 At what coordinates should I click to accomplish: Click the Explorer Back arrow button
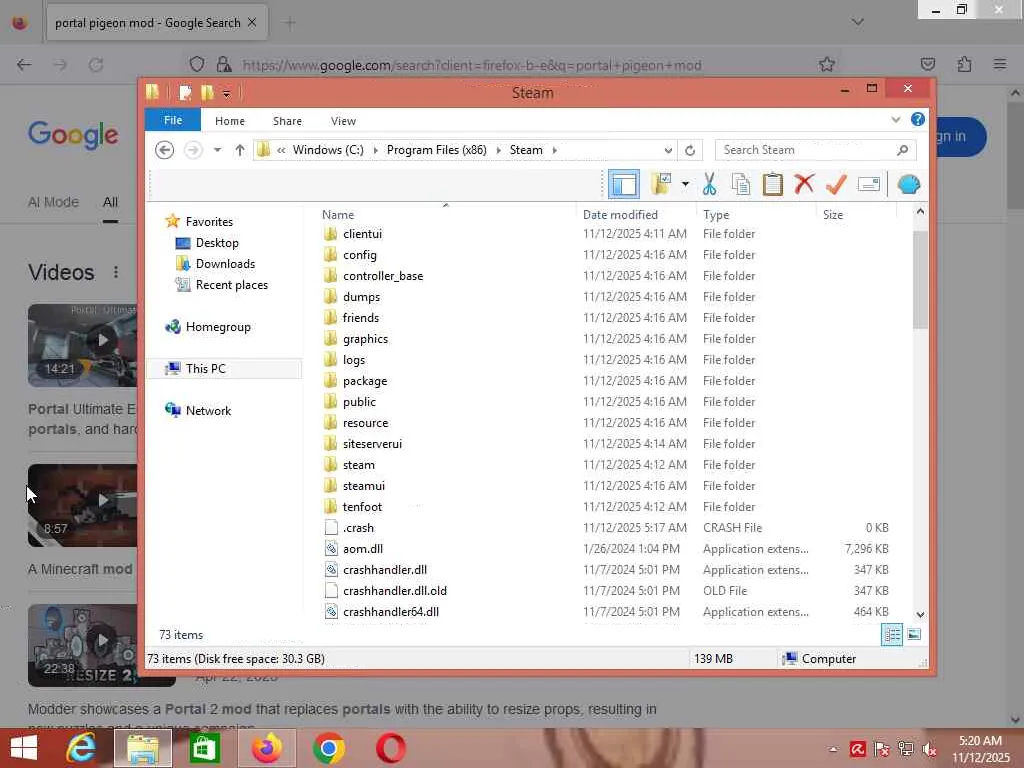tap(165, 150)
